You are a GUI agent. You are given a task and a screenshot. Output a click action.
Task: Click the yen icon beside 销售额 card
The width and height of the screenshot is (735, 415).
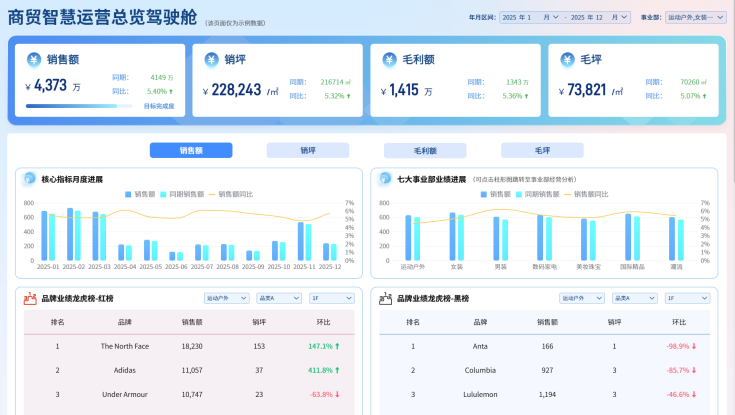33,60
